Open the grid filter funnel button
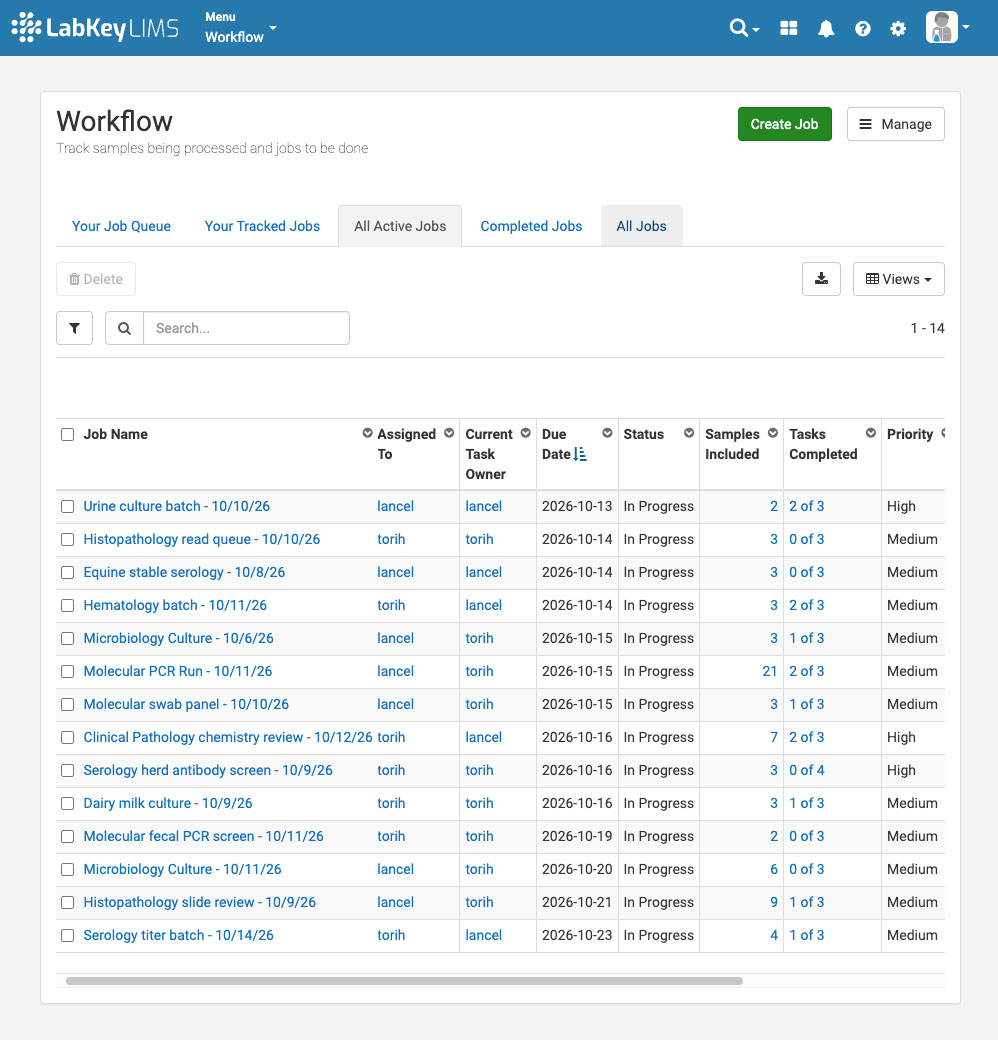Screen dimensions: 998x1040 click(x=74, y=328)
